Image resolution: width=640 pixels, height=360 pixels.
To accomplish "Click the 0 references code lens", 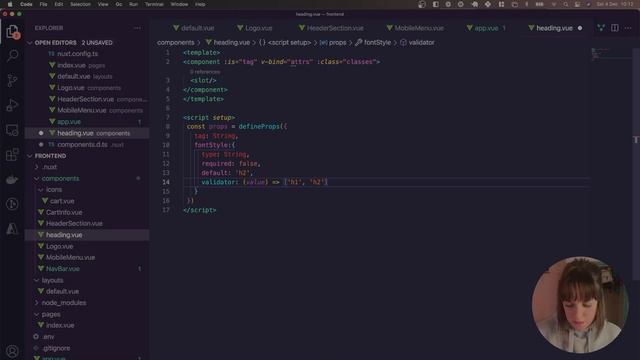I will coord(205,72).
